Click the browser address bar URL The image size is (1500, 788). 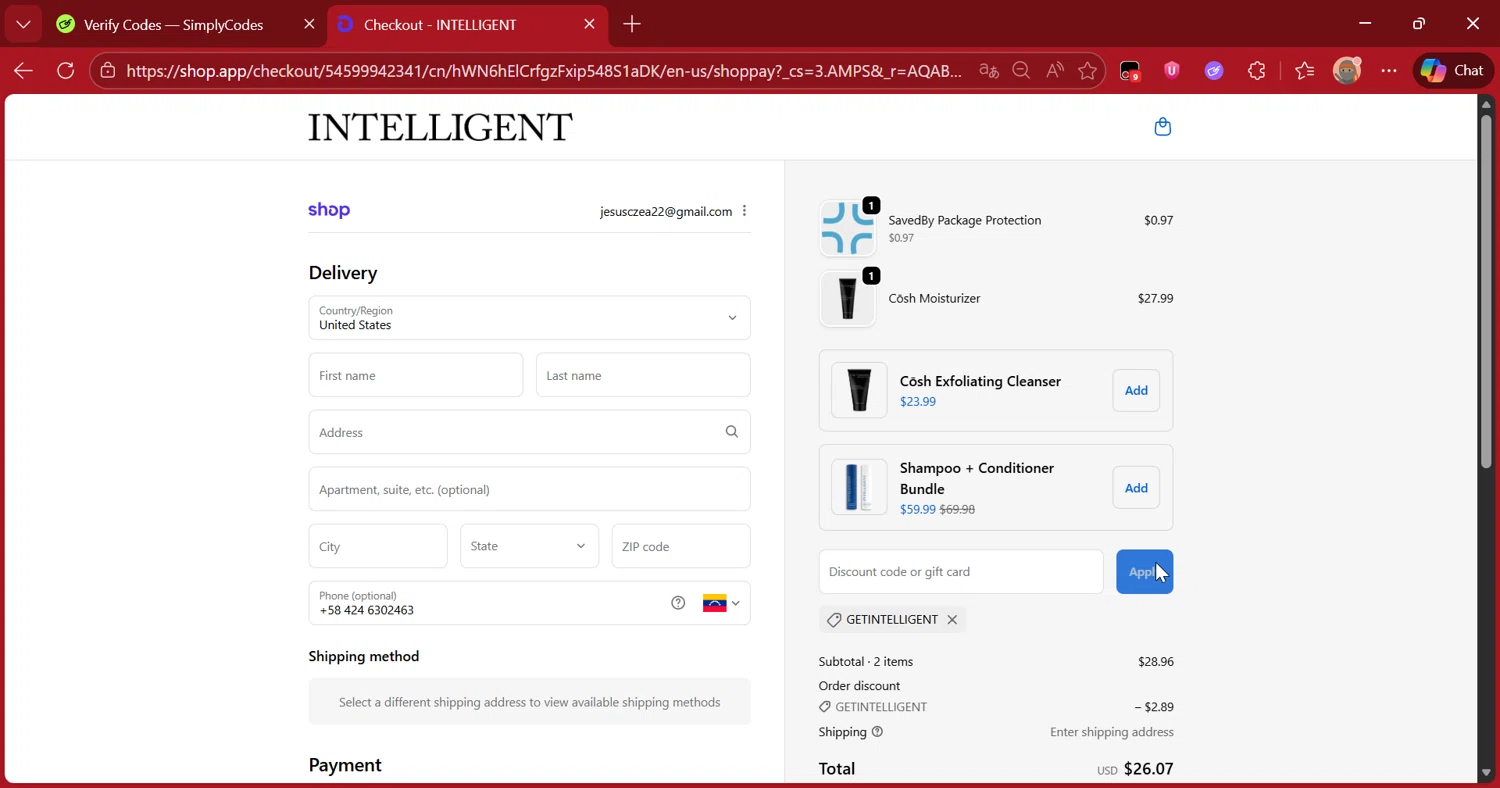tap(544, 71)
